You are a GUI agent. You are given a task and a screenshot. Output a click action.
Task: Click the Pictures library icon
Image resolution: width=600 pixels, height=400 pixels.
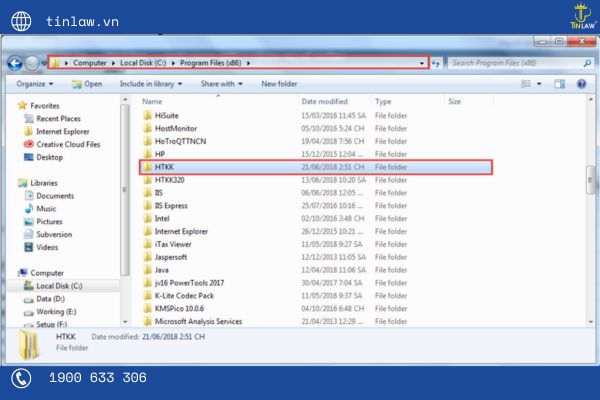coord(29,221)
